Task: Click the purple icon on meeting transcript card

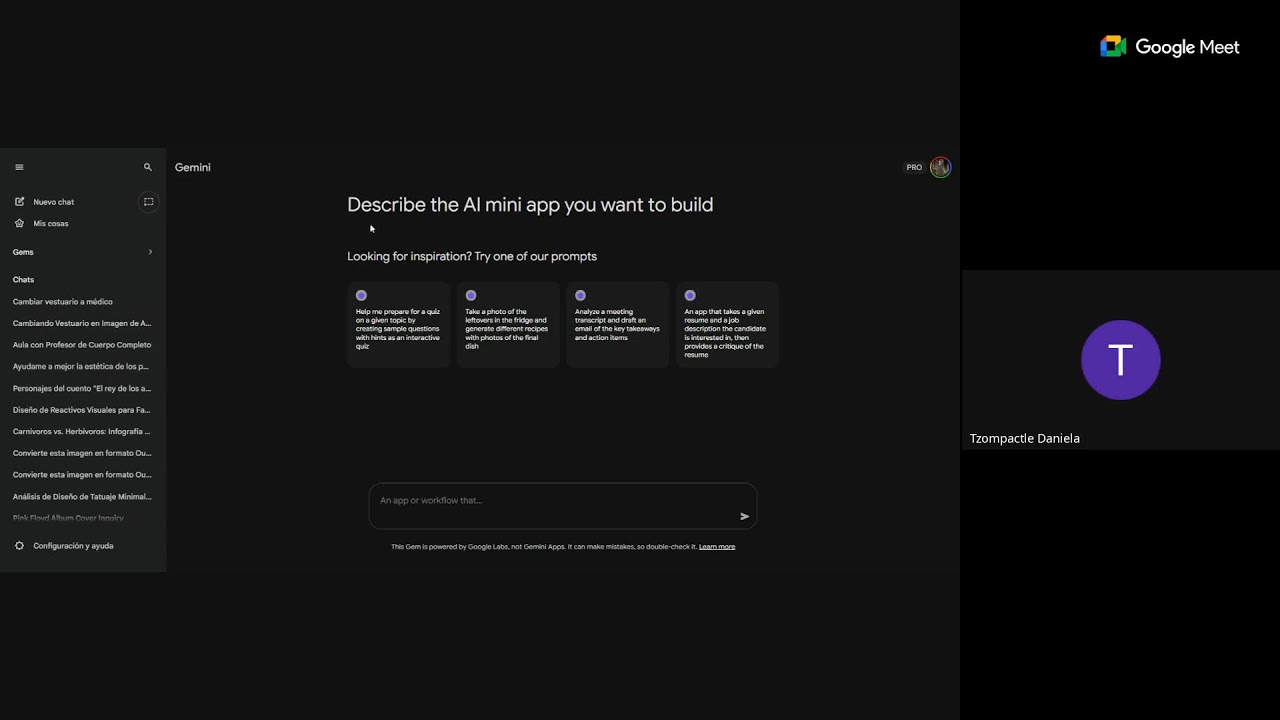Action: click(580, 295)
